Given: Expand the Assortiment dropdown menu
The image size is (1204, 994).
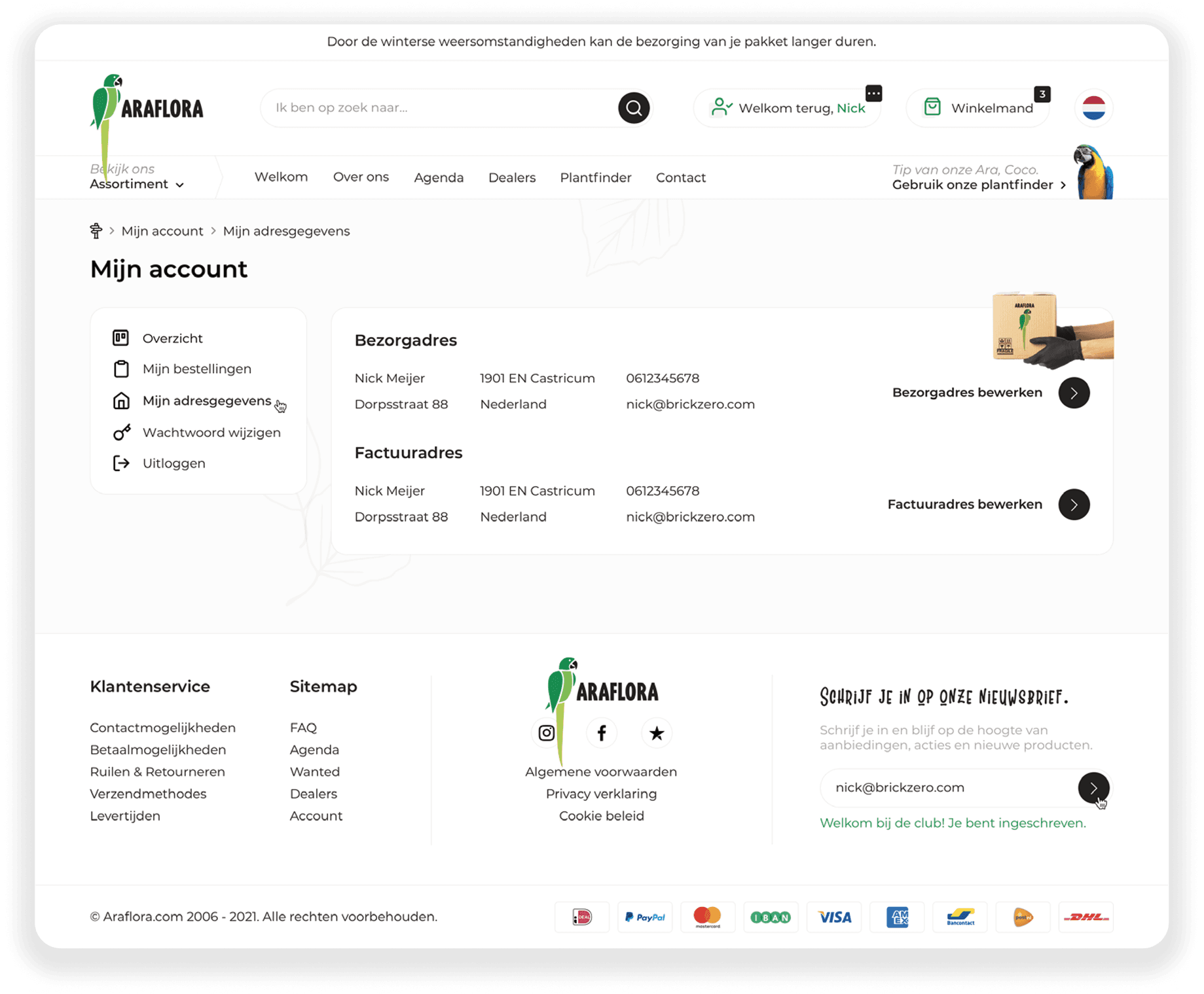Looking at the screenshot, I should click(137, 185).
